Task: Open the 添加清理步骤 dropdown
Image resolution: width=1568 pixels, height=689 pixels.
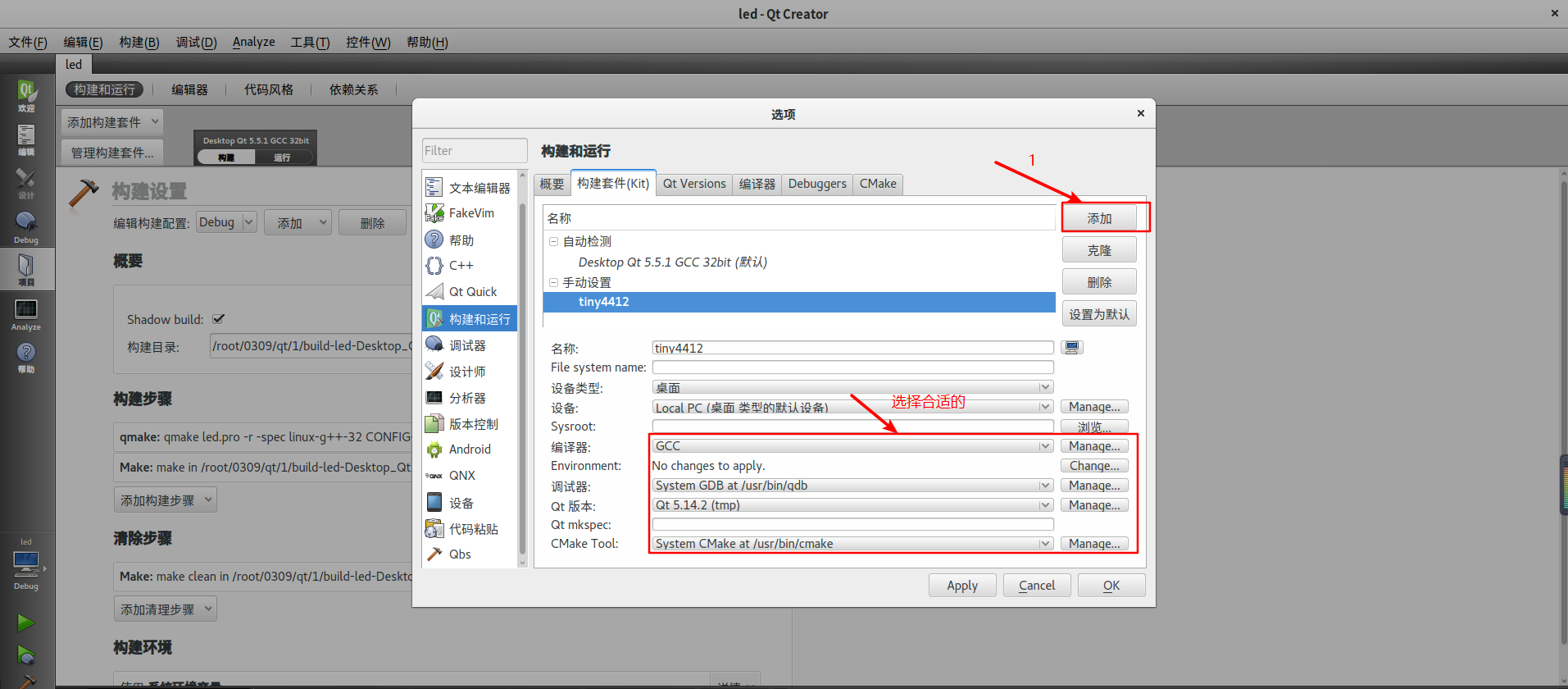Action: [x=166, y=609]
